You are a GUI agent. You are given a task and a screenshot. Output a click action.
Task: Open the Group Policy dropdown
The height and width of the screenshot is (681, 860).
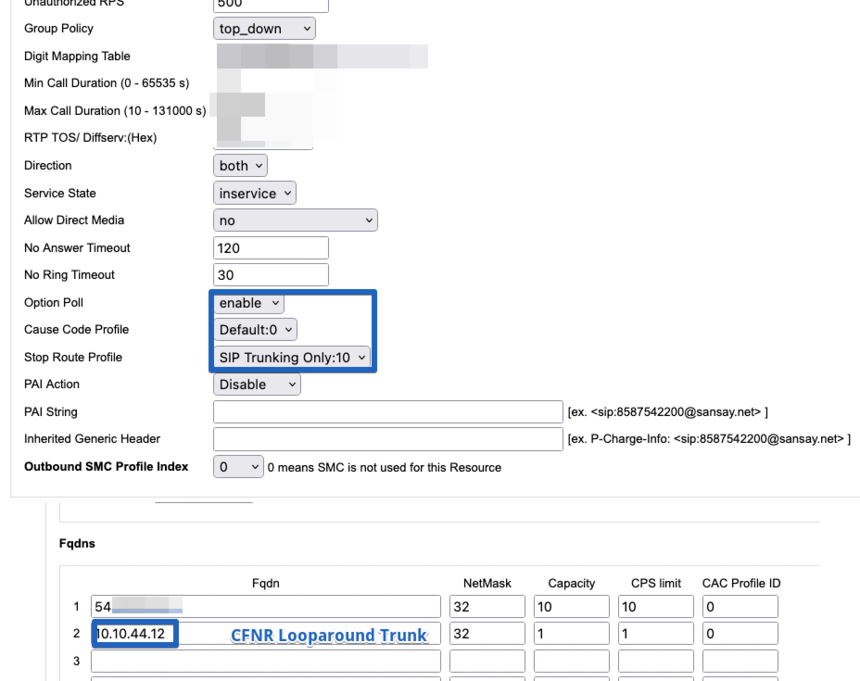[264, 29]
